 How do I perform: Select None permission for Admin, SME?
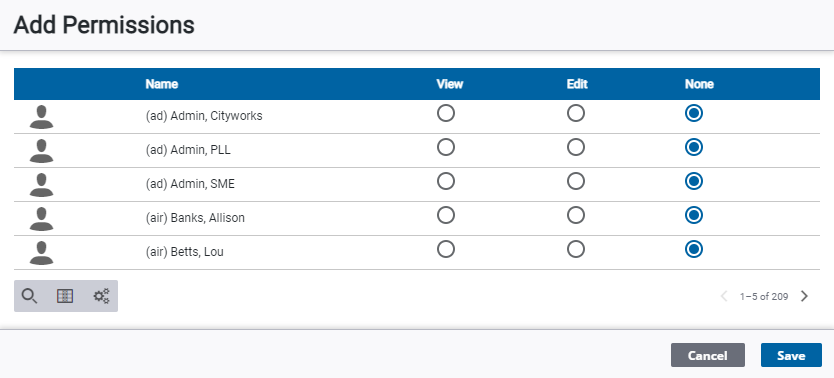pos(694,181)
